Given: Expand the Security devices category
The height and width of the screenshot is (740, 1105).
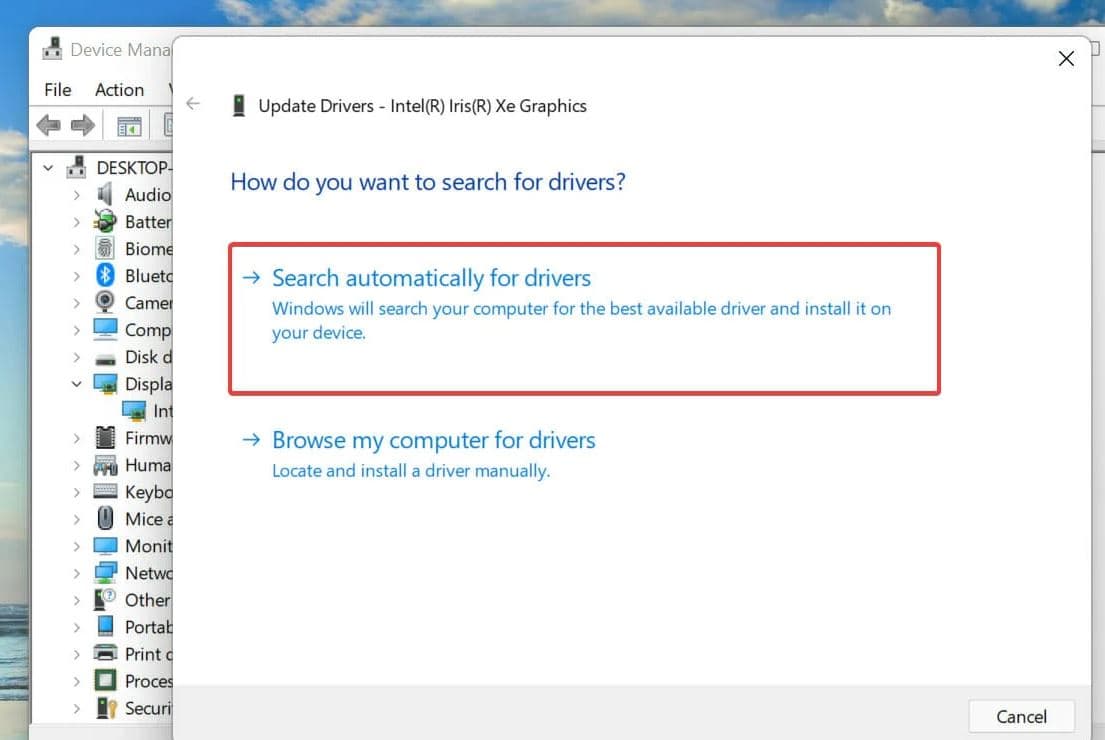Looking at the screenshot, I should tap(76, 708).
